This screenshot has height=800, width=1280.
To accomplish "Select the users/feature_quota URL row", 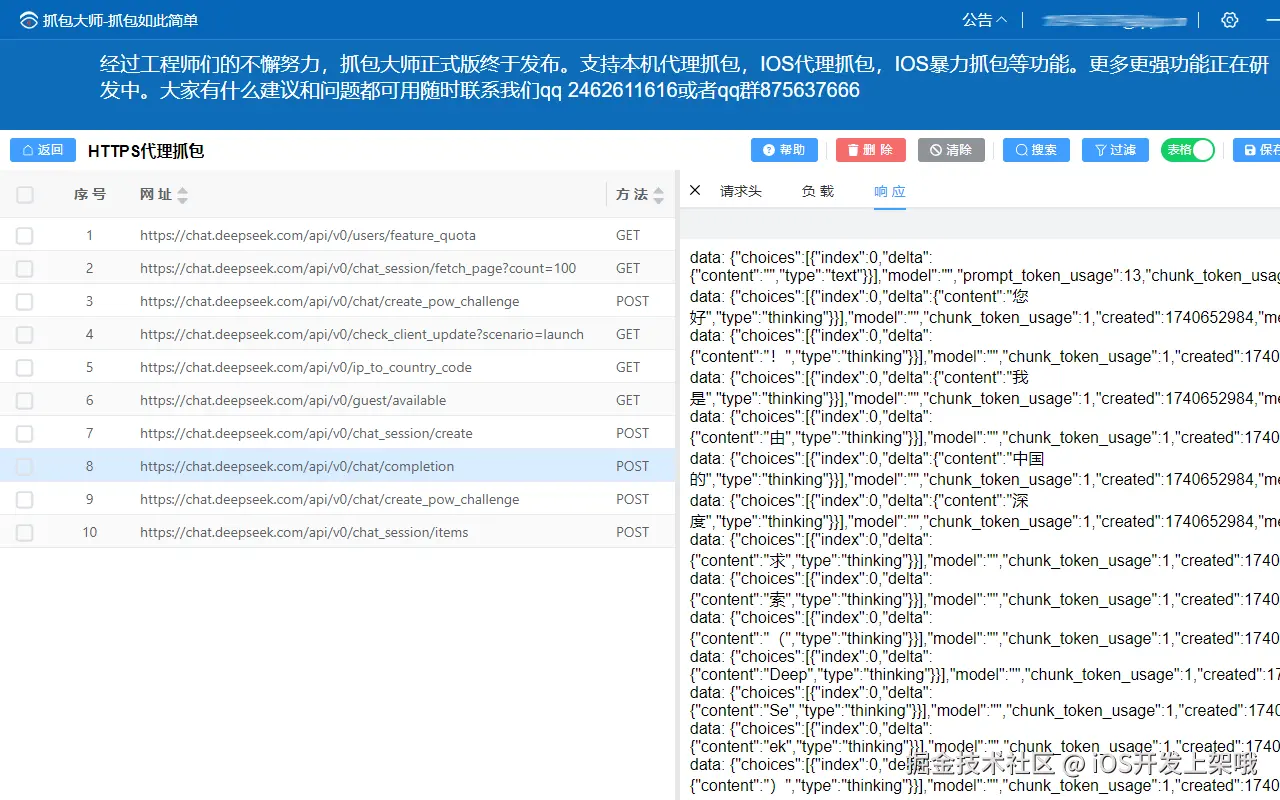I will pyautogui.click(x=308, y=235).
